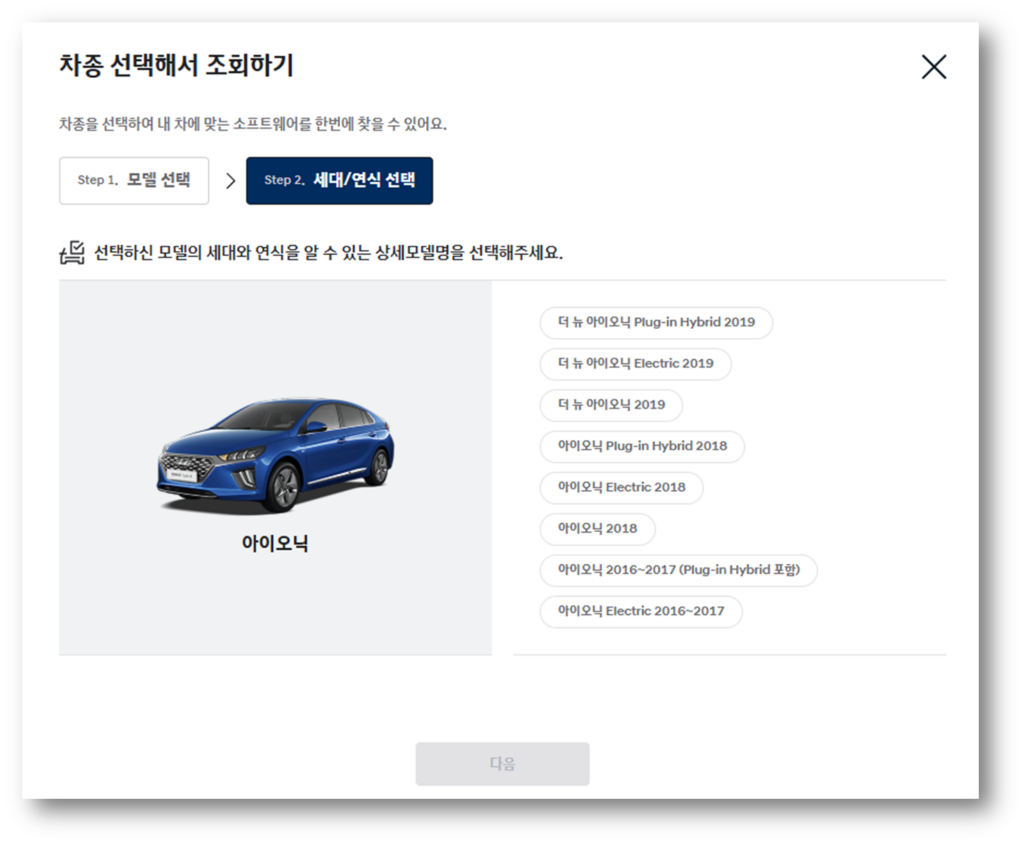Select 아이오닉 Electric 2016~2017
The height and width of the screenshot is (844, 1024).
pos(640,611)
